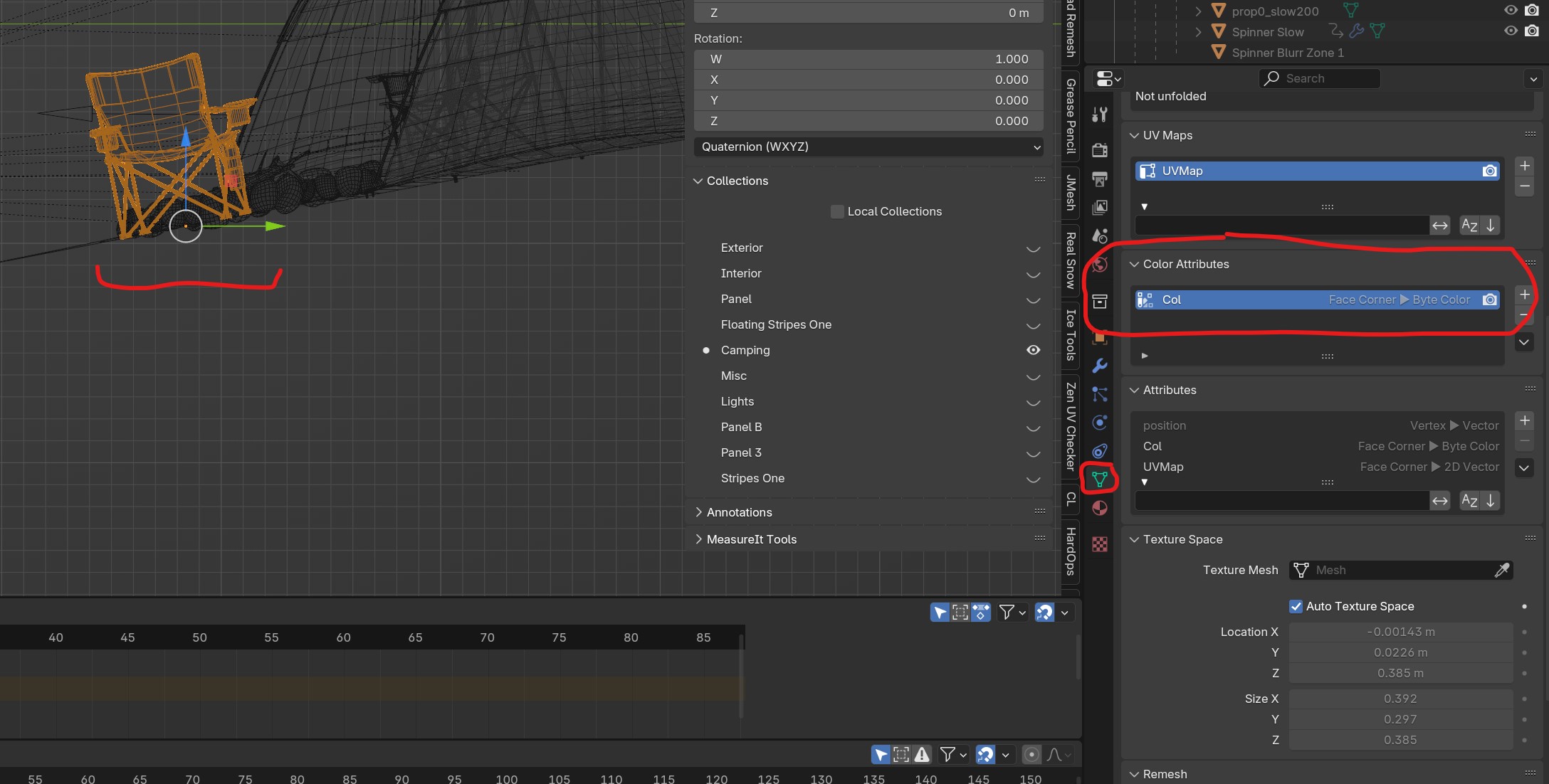Select Spinner Blurr Zone 1 in outliner
This screenshot has width=1549, height=784.
click(x=1287, y=53)
